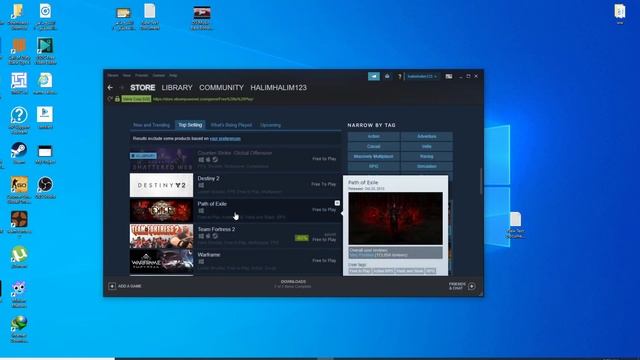The image size is (640, 360).
Task: Click the Path of Exile preview screenshot in popup
Action: pyautogui.click(x=395, y=218)
